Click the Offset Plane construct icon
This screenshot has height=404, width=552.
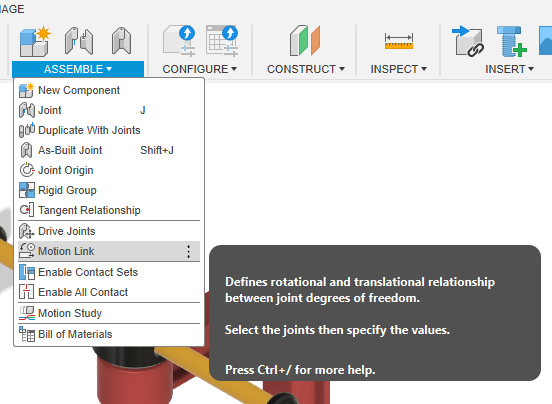coord(305,41)
